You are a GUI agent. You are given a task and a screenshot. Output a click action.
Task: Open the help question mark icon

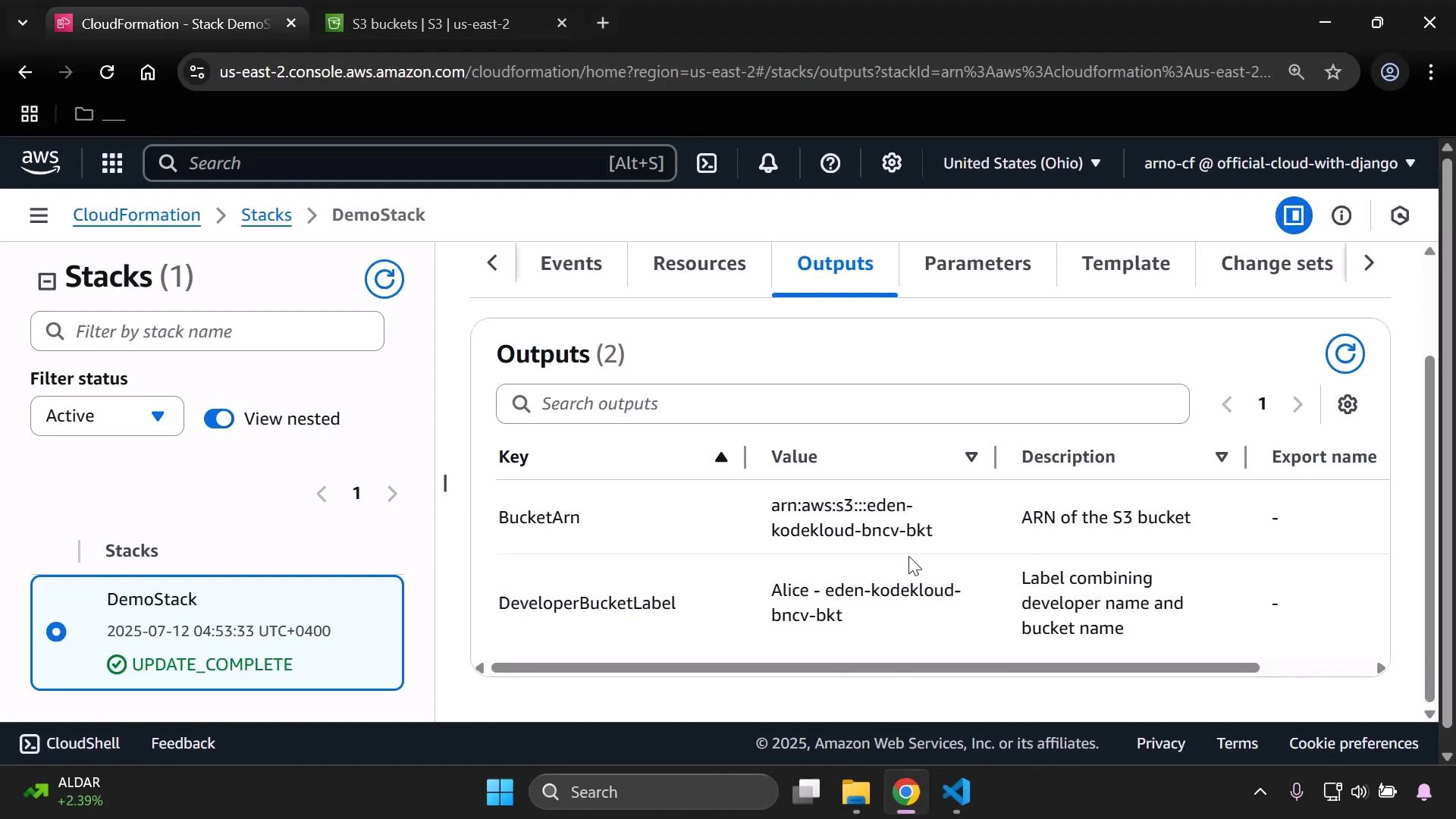[830, 163]
